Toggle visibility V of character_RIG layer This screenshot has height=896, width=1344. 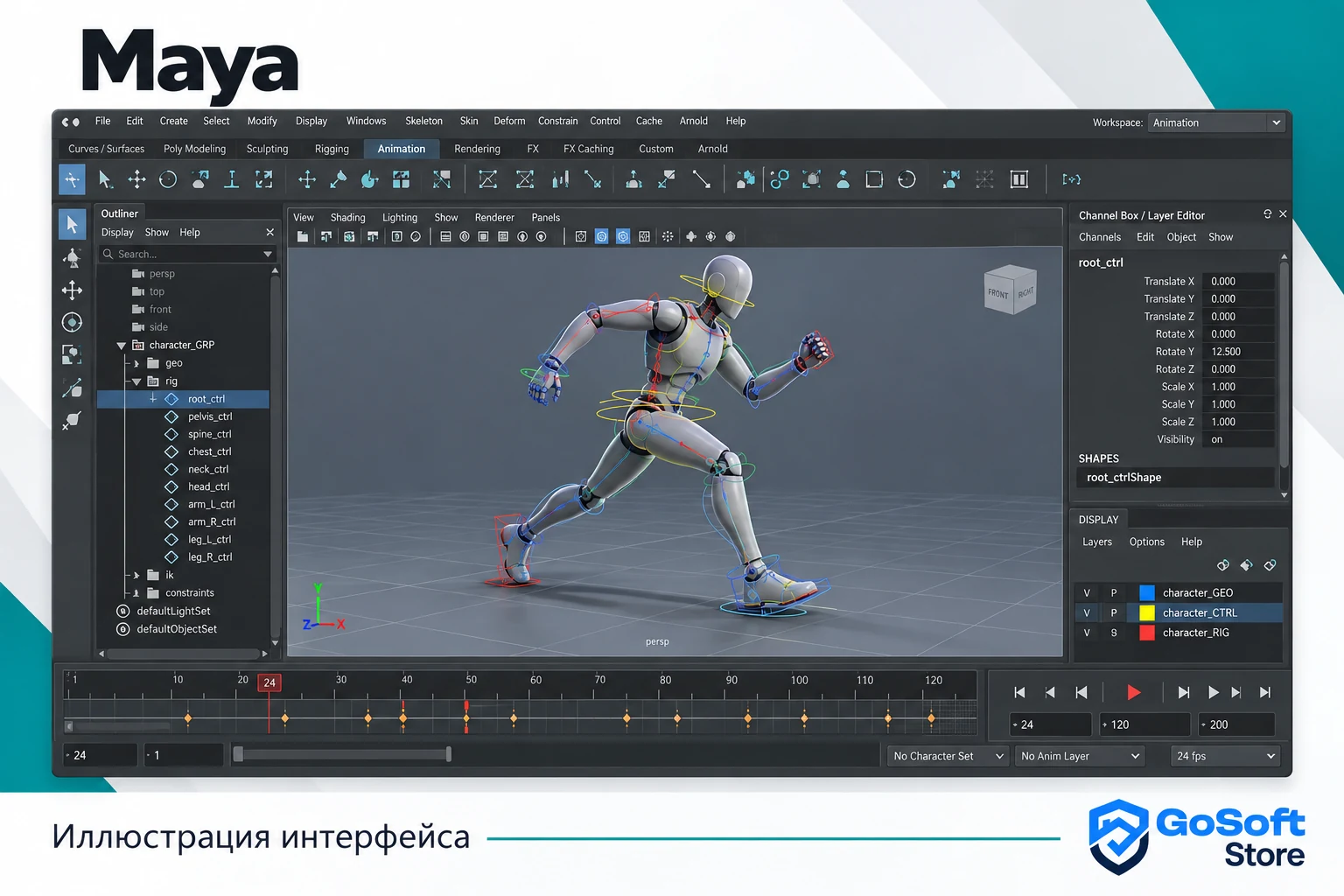point(1087,633)
